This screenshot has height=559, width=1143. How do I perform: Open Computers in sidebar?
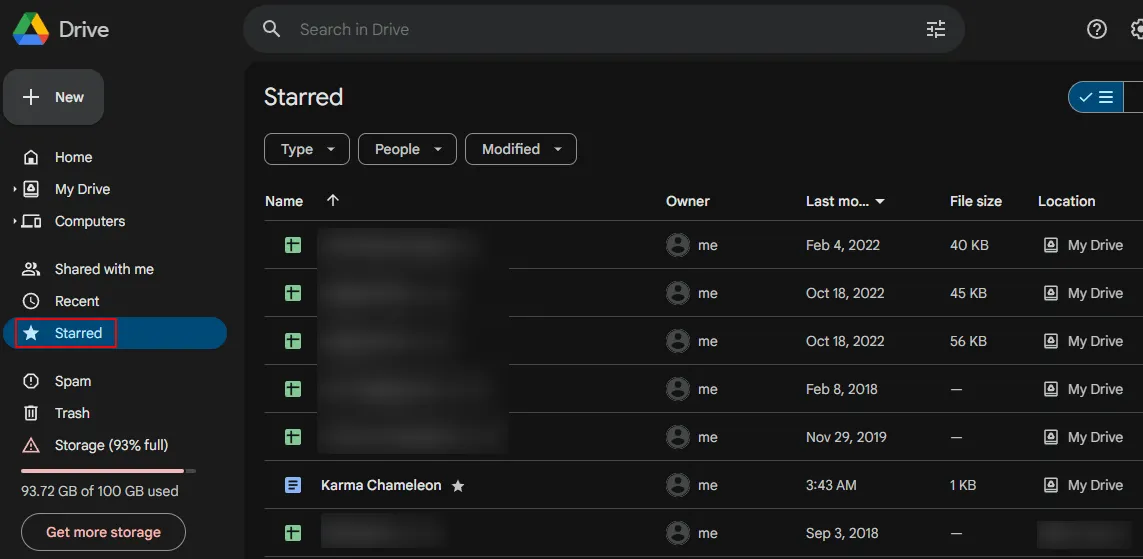(x=90, y=222)
